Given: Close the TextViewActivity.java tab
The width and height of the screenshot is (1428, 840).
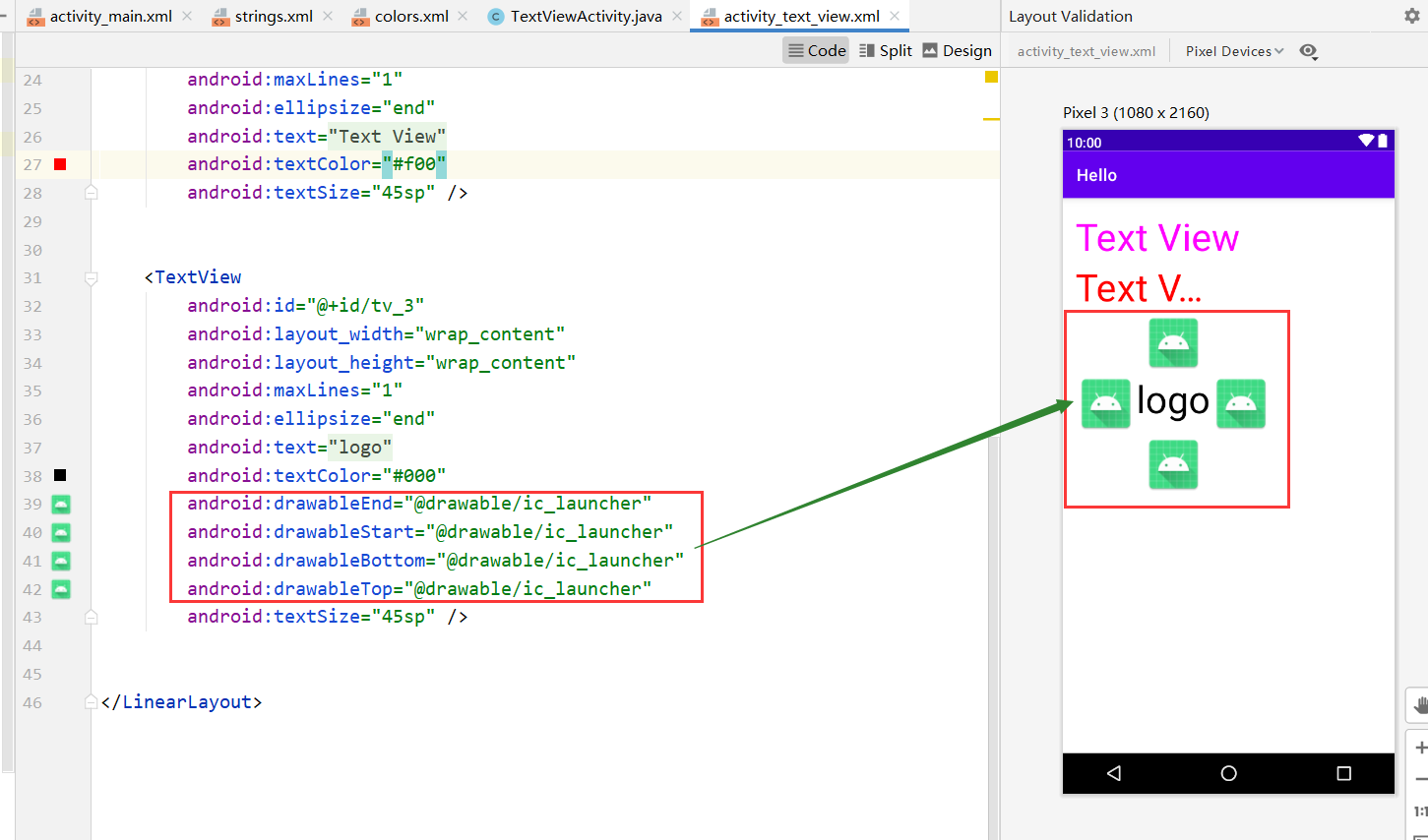Looking at the screenshot, I should click(677, 16).
